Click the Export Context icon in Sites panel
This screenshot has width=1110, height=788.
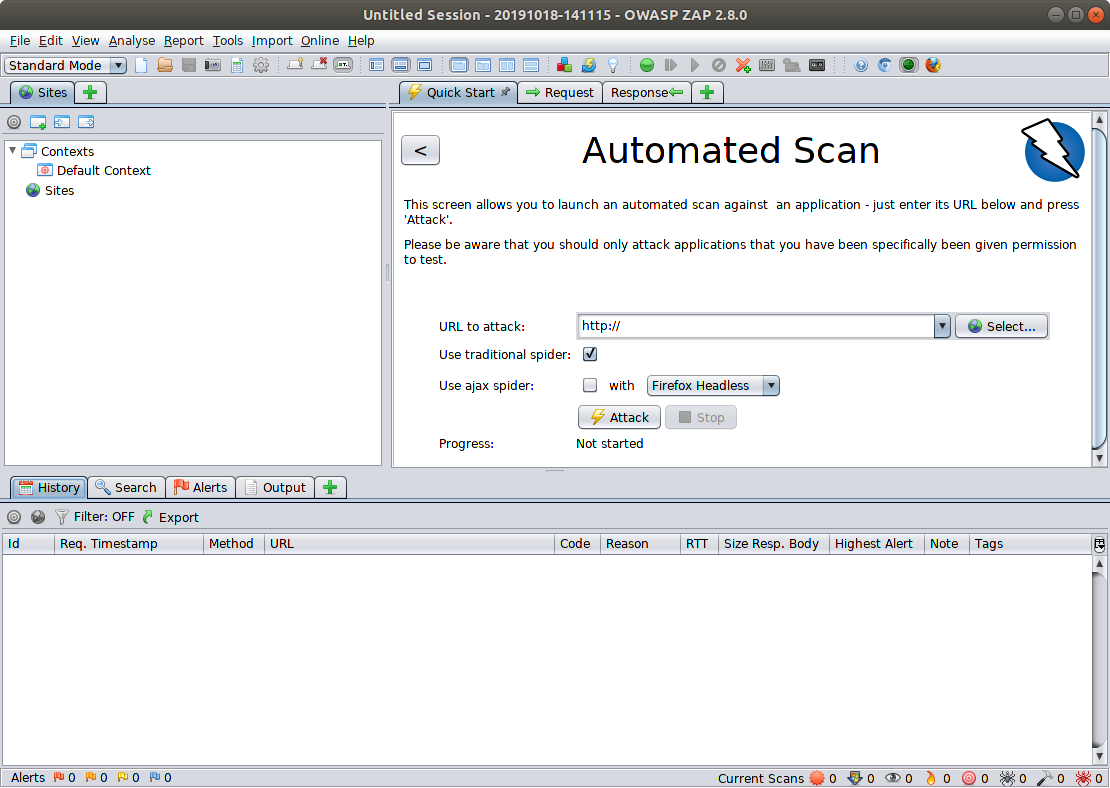coord(86,122)
